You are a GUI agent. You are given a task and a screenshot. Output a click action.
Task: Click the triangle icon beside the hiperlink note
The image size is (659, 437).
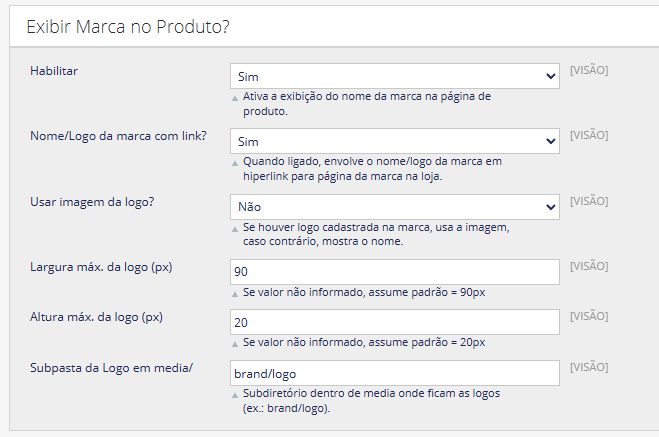(235, 164)
